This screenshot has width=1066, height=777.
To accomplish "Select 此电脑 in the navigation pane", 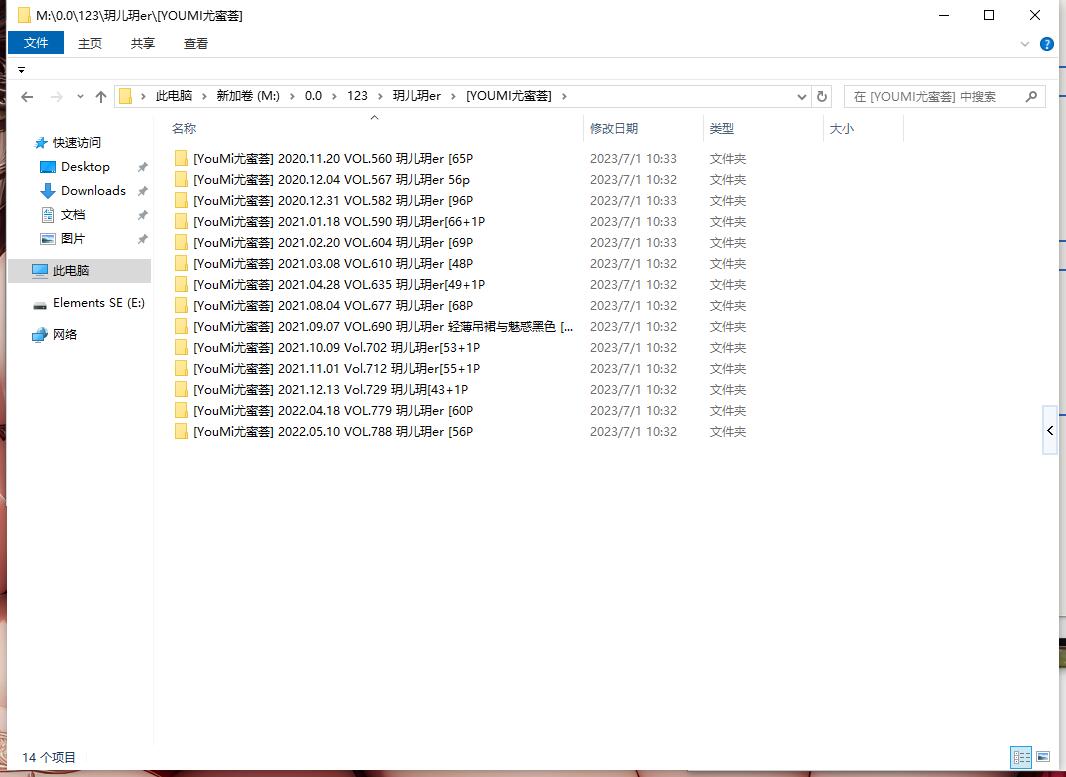I will tap(80, 271).
